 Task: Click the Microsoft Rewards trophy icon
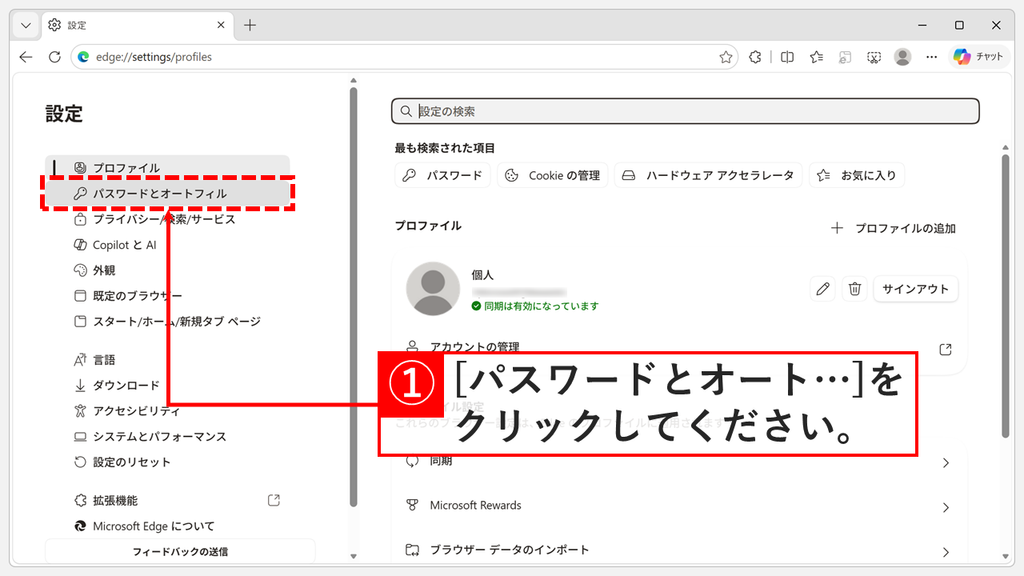click(412, 505)
